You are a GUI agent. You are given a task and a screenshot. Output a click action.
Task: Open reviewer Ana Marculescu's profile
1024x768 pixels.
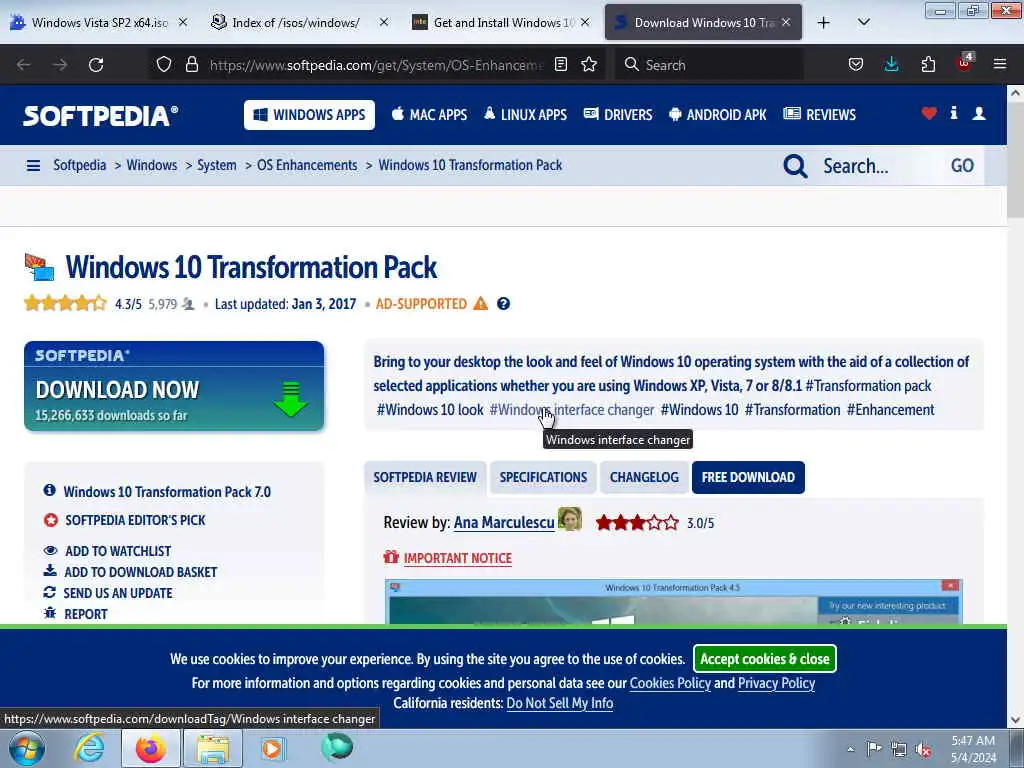pyautogui.click(x=504, y=522)
